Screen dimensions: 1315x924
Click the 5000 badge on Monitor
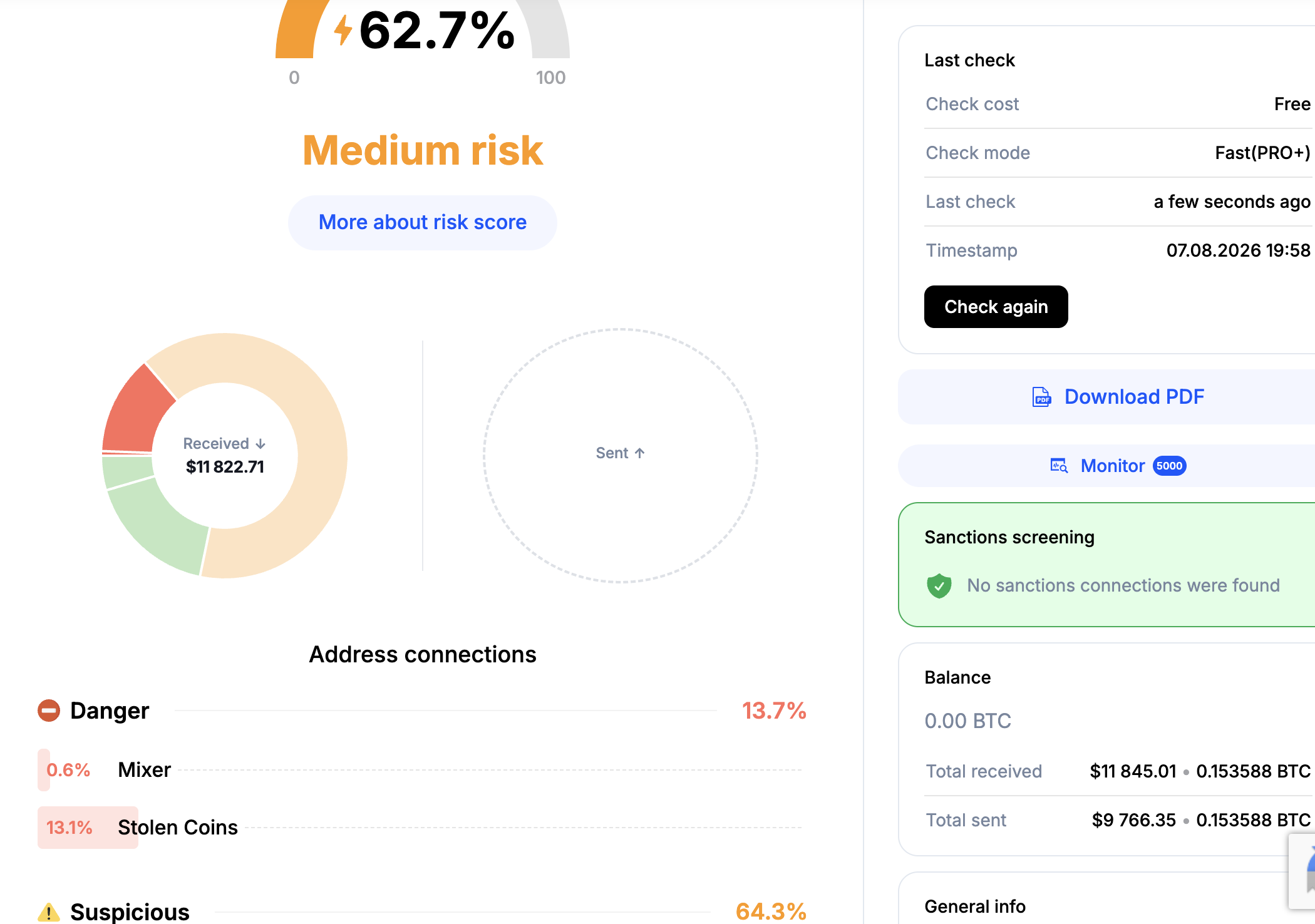[1169, 466]
